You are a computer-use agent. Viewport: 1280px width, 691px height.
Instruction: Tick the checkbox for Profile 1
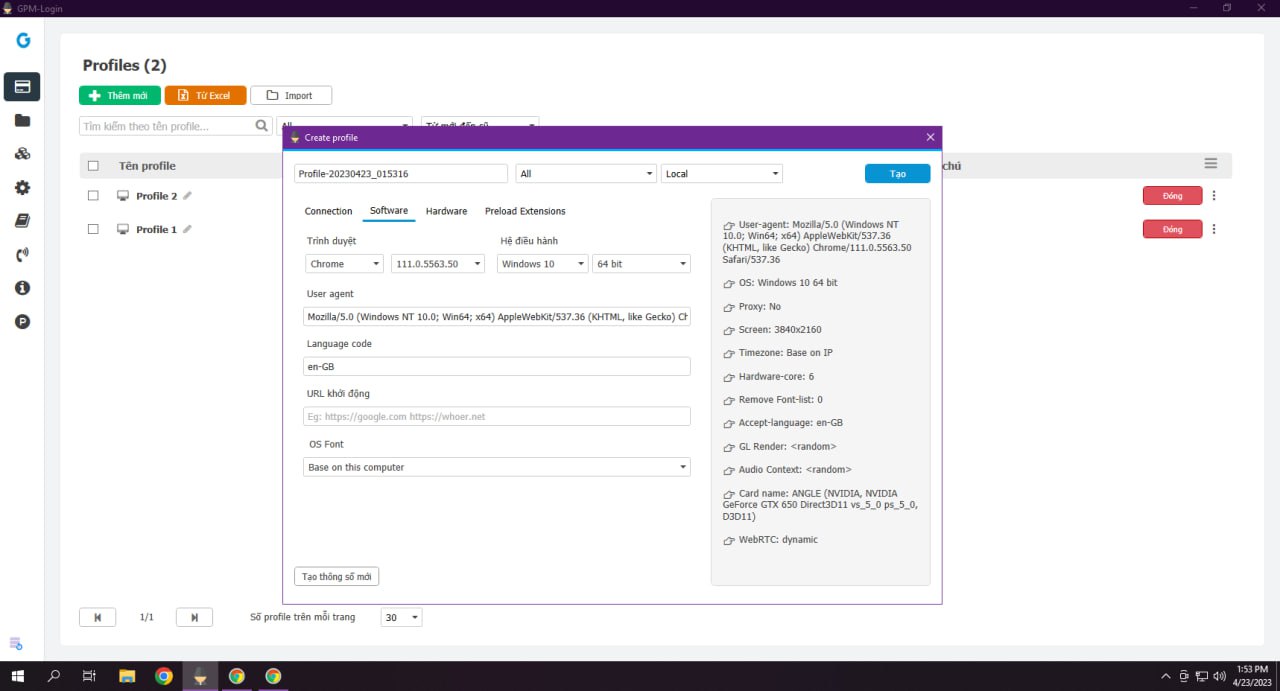point(94,229)
